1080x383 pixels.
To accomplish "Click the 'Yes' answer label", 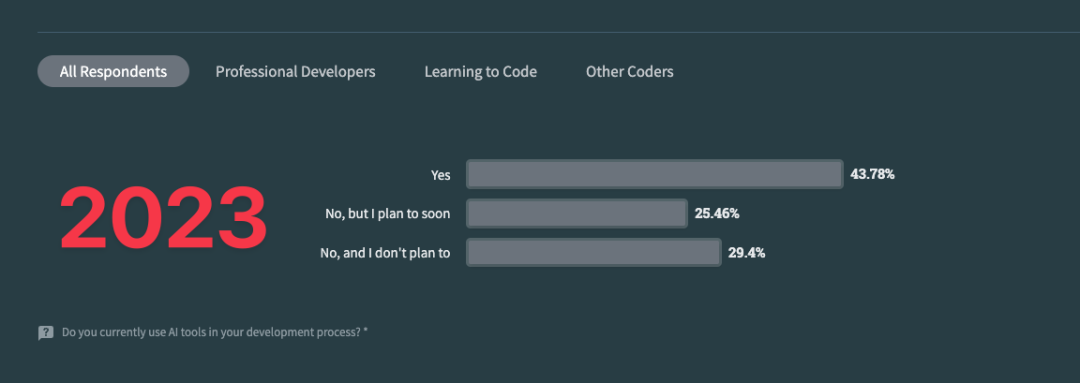I will pyautogui.click(x=441, y=175).
